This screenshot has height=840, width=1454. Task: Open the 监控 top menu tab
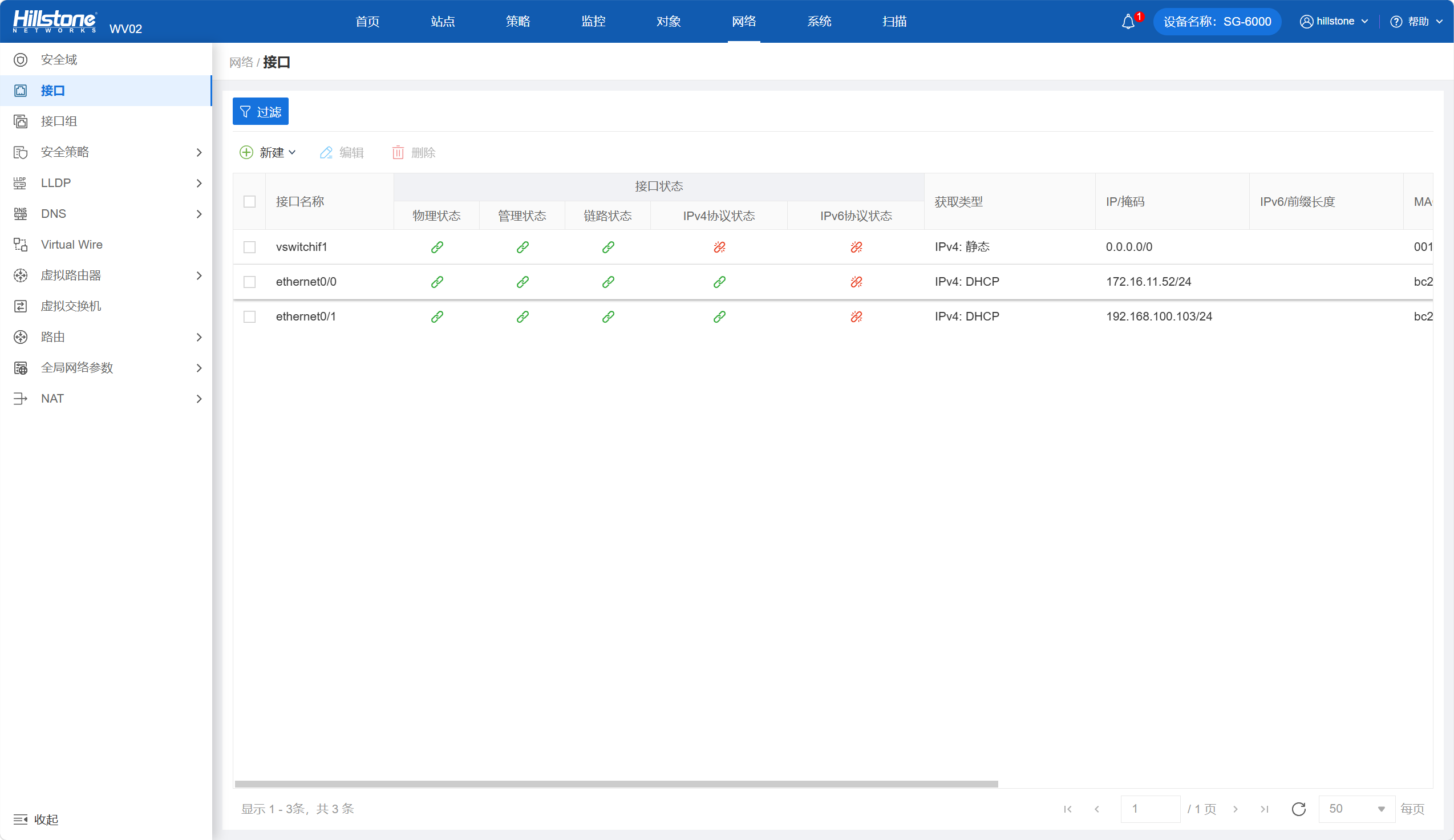point(593,22)
